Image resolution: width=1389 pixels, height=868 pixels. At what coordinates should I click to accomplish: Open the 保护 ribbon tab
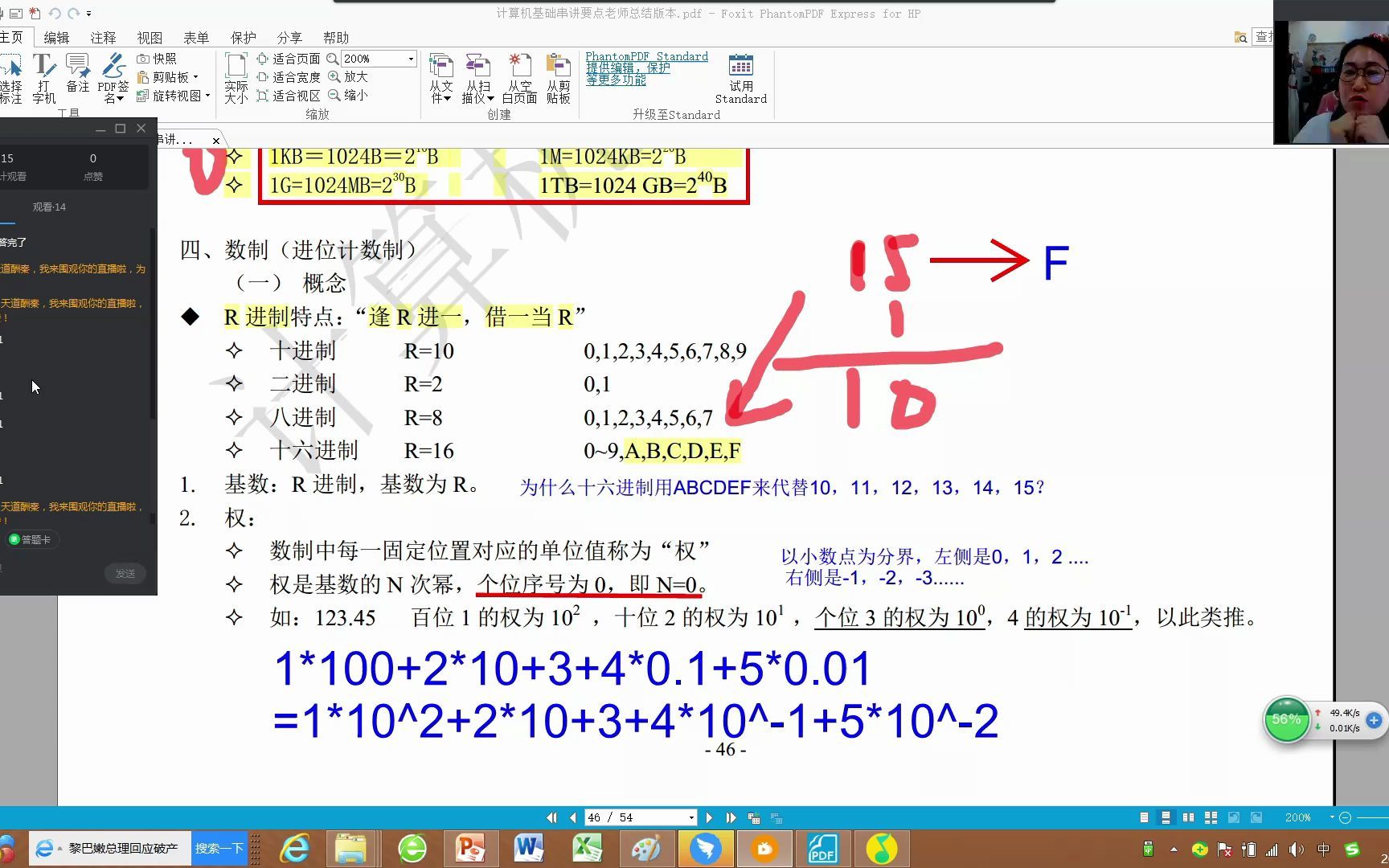click(x=243, y=38)
